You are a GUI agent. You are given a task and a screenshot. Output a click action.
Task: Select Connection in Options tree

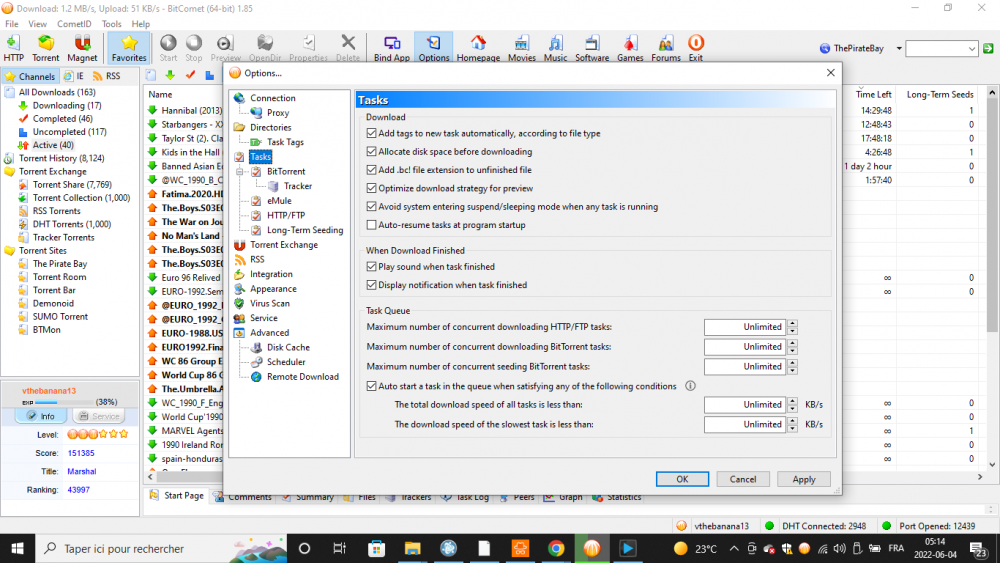(x=272, y=98)
